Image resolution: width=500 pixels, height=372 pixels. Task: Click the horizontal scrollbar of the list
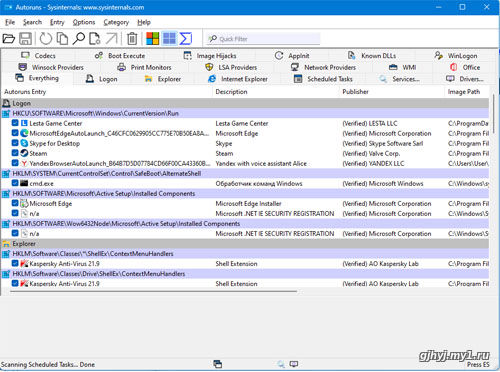click(x=153, y=291)
